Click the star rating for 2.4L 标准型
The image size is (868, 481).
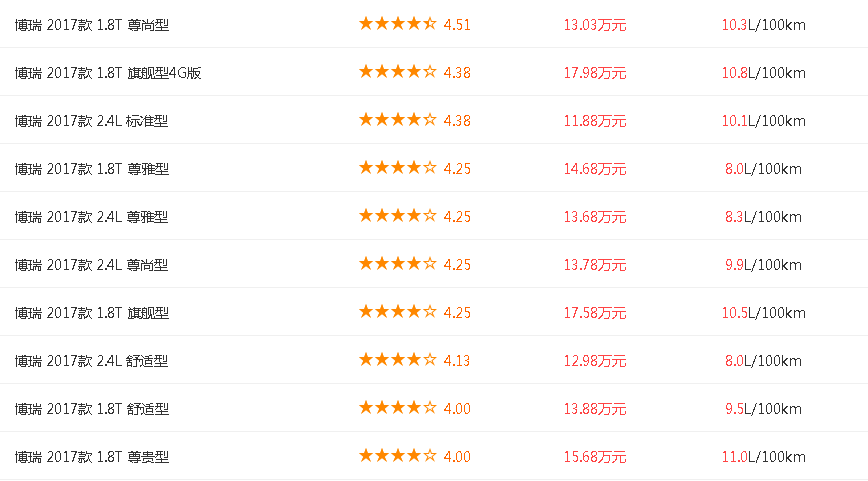(398, 120)
